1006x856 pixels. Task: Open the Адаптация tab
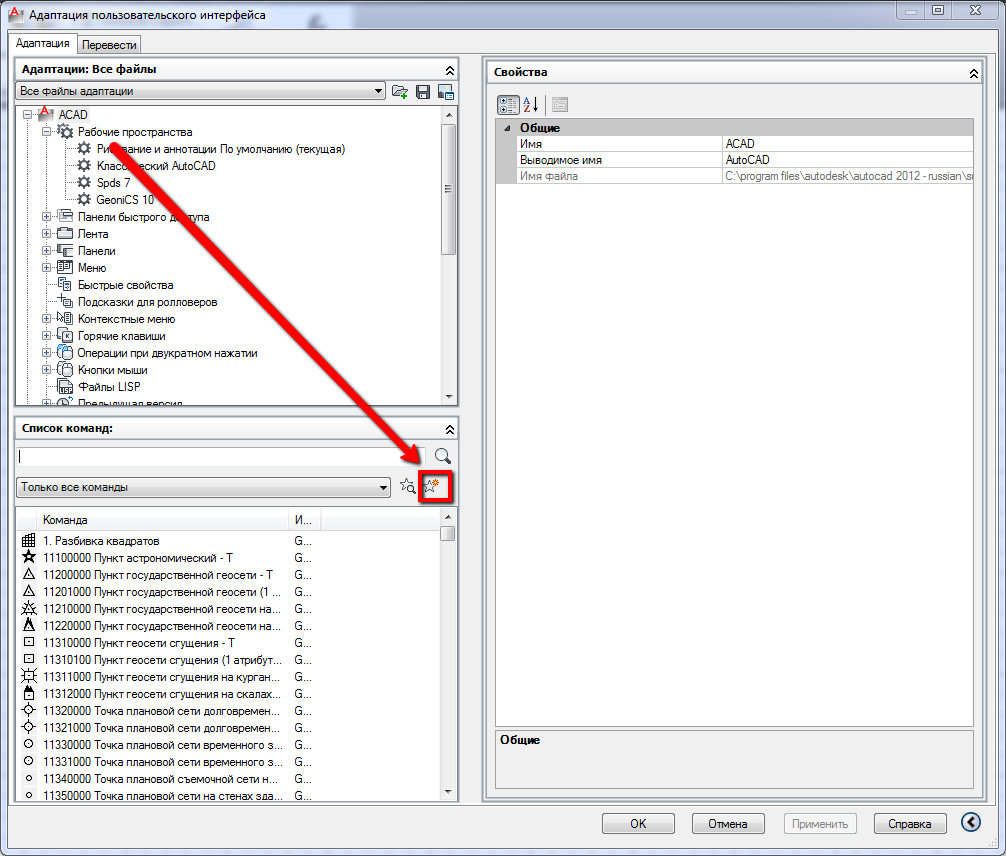tap(42, 43)
